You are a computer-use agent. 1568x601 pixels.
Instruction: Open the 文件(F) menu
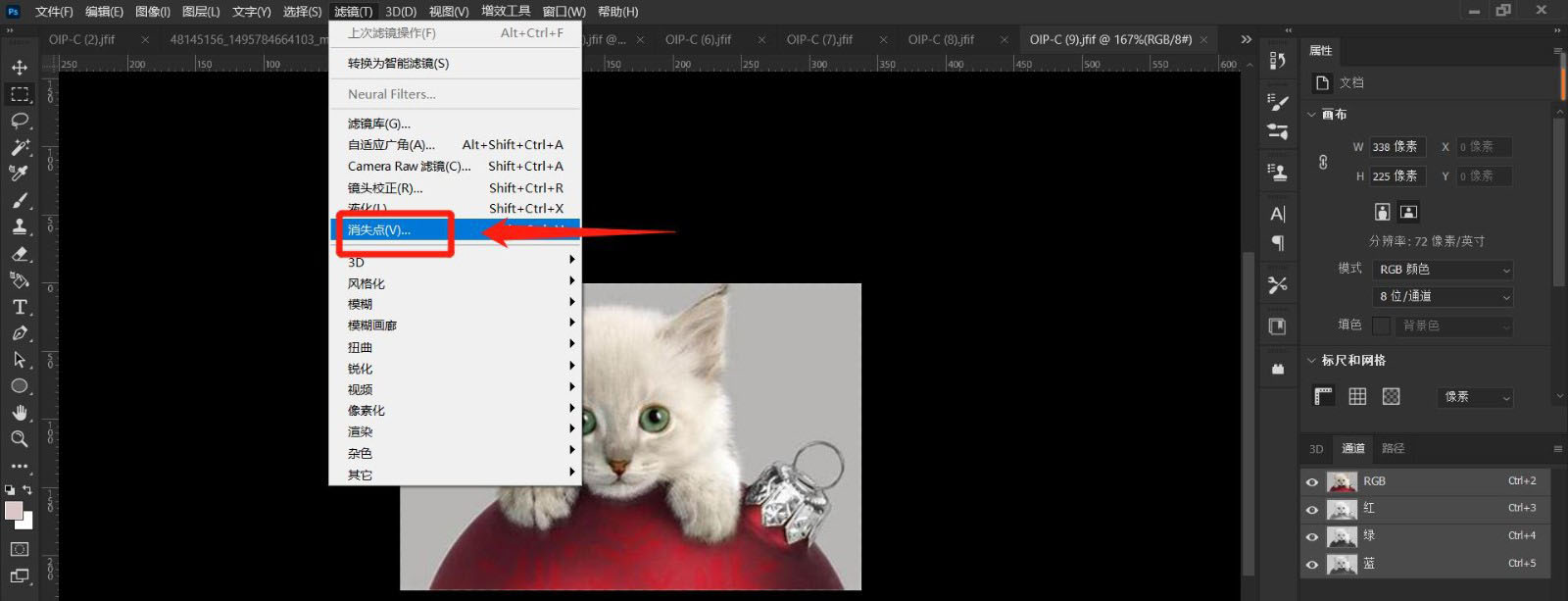coord(54,12)
